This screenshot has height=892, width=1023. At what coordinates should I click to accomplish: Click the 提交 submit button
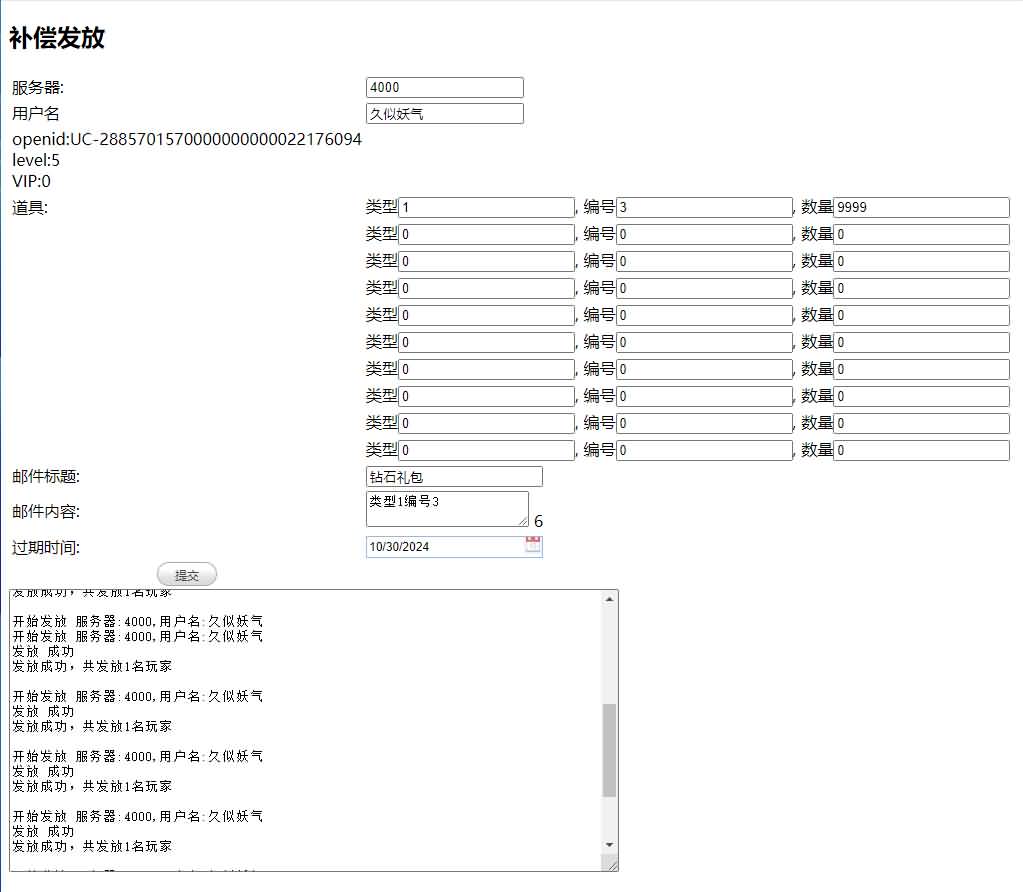point(187,575)
